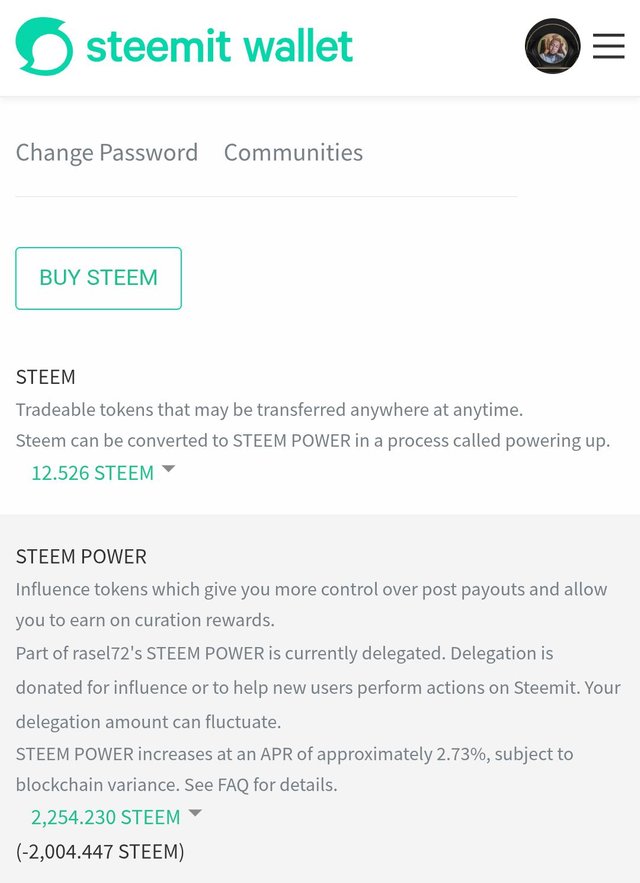The width and height of the screenshot is (640, 883).
Task: Click the 'steemit wallet' wordmark
Action: coord(219,46)
